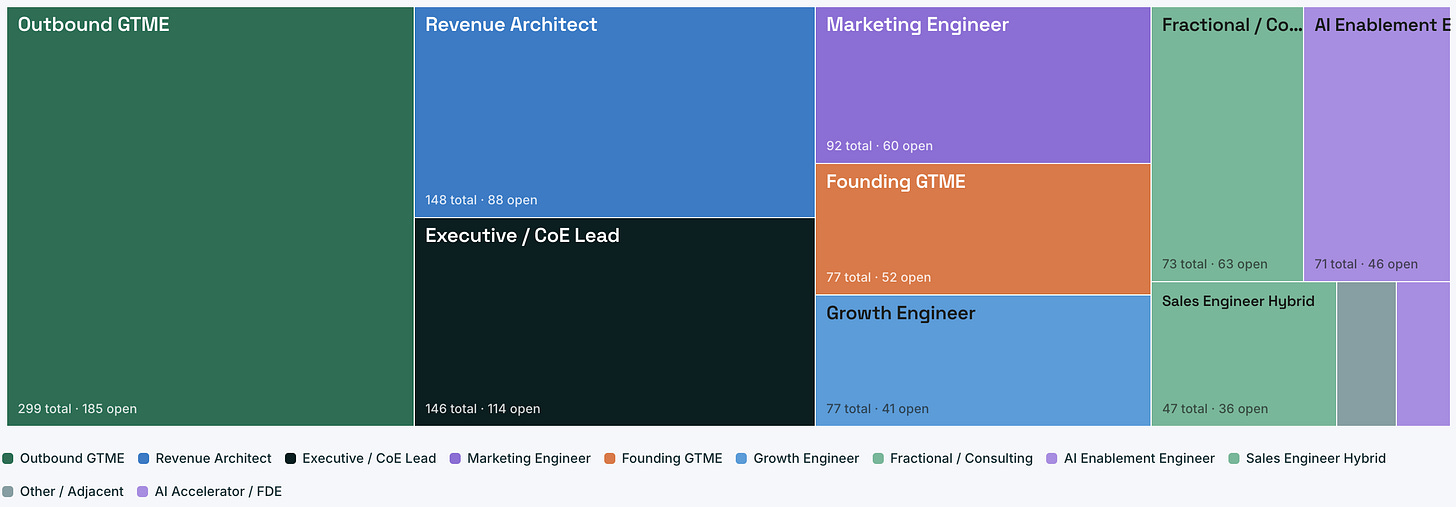Image resolution: width=1456 pixels, height=507 pixels.
Task: Click Fractional / Consulting legend label
Action: pos(961,459)
